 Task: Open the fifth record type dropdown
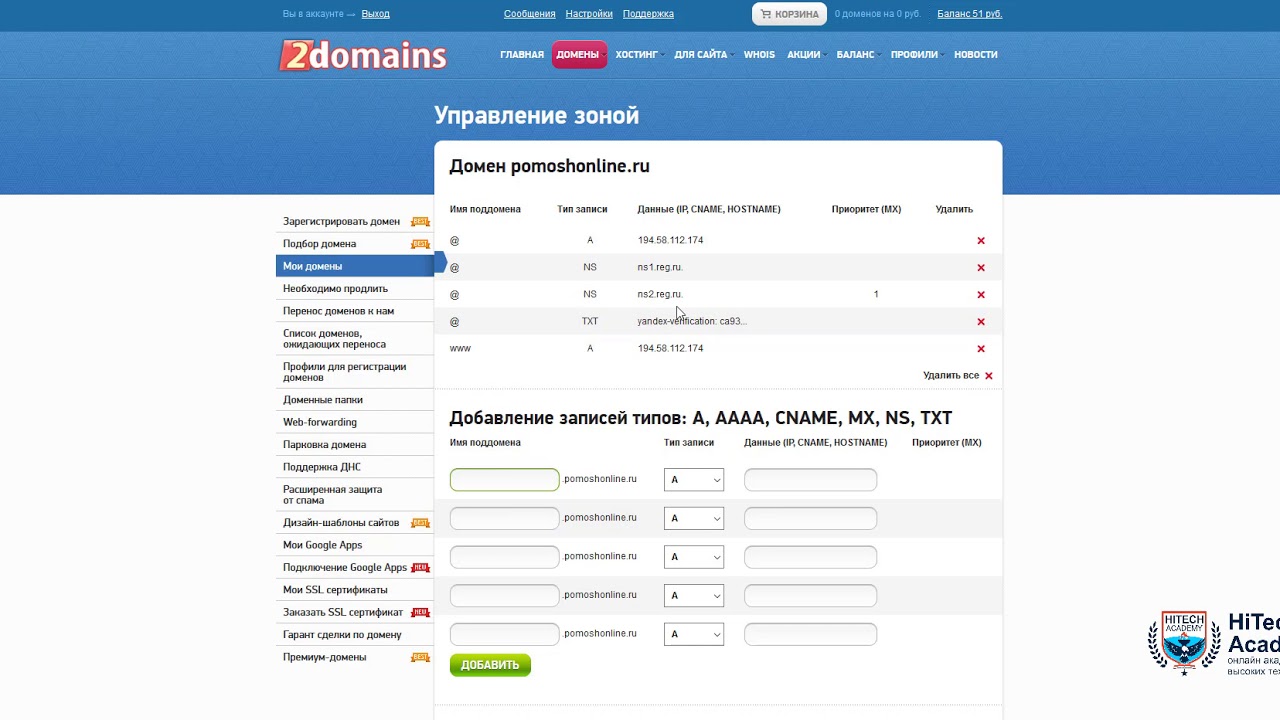pyautogui.click(x=694, y=634)
